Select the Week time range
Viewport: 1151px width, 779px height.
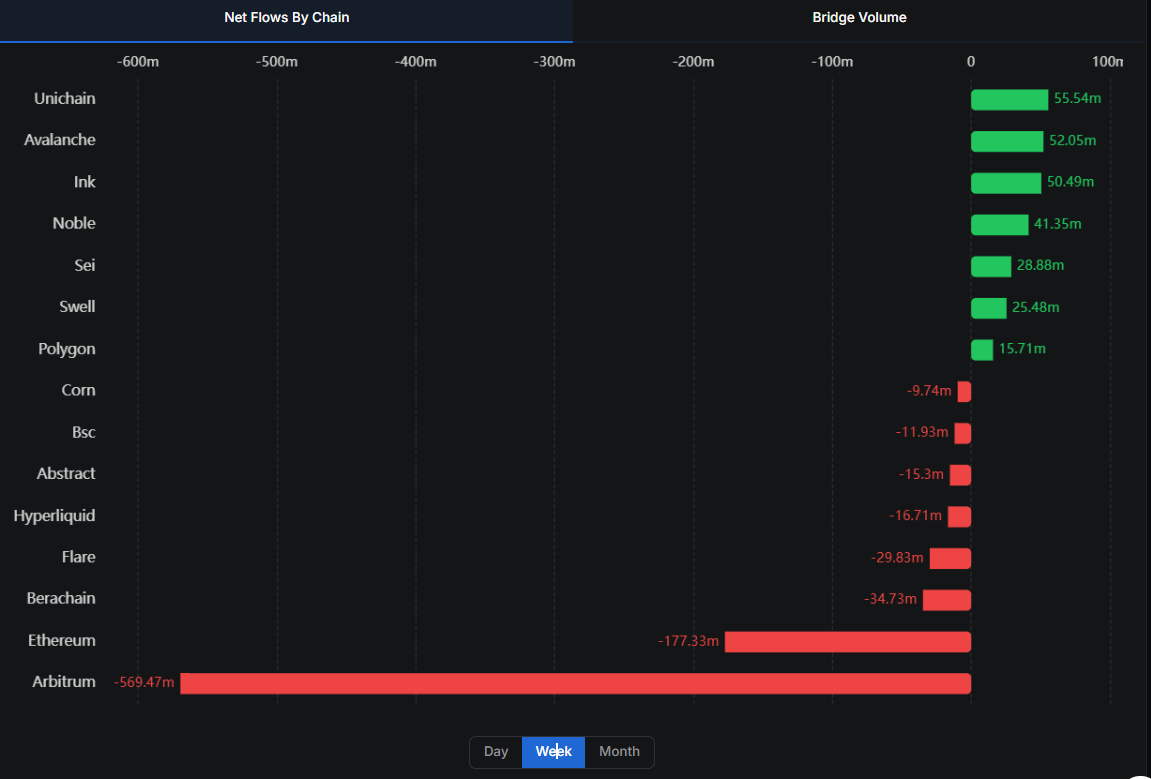click(553, 752)
